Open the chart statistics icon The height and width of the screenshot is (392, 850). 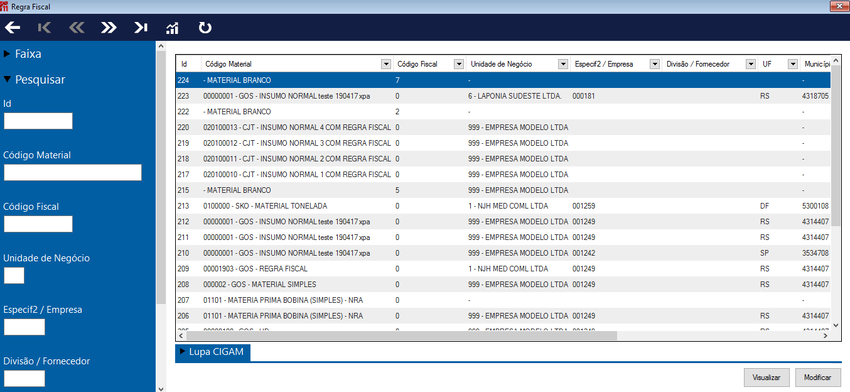pyautogui.click(x=172, y=28)
